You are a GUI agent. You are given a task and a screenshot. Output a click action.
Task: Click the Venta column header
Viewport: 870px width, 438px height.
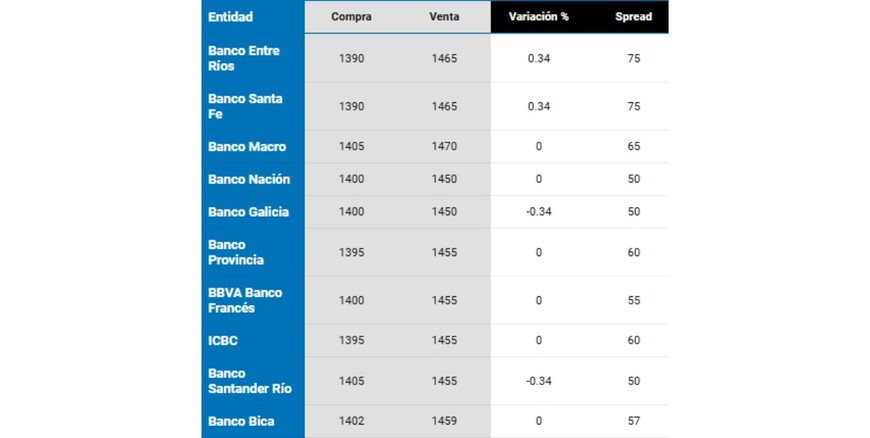[x=444, y=17]
